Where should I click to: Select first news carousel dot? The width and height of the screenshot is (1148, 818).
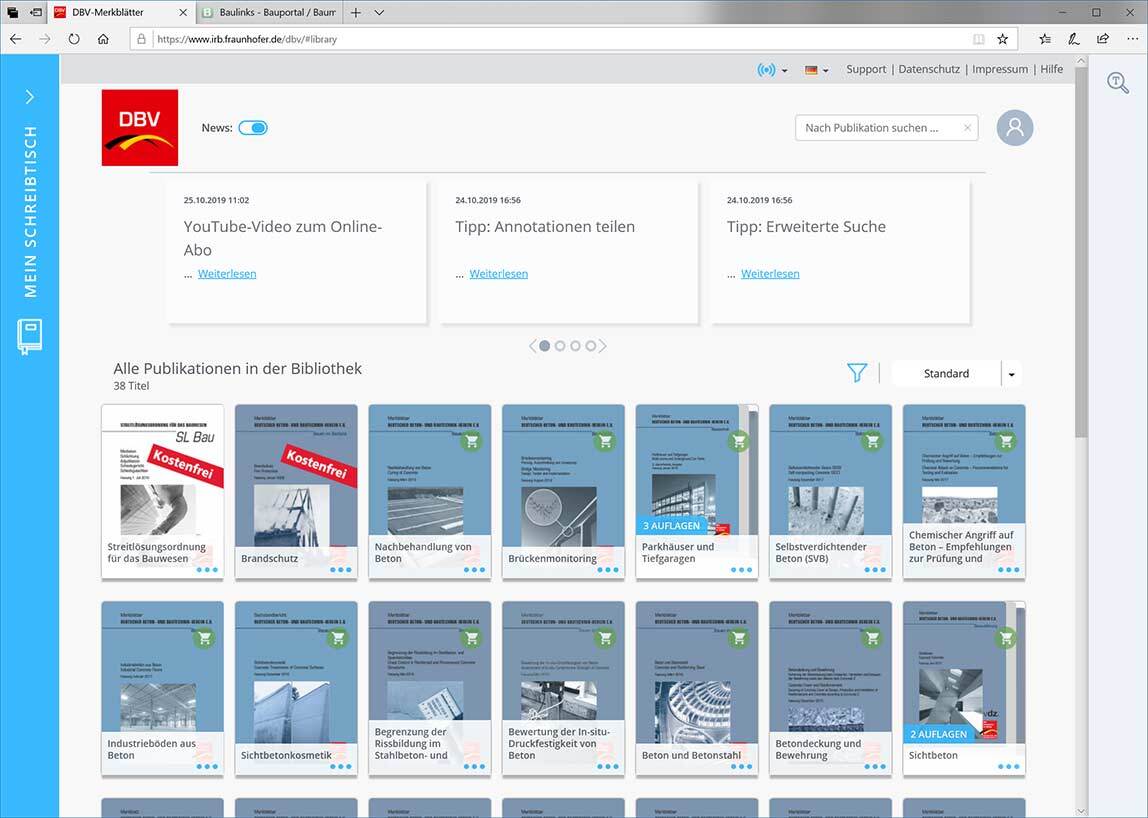tap(544, 346)
